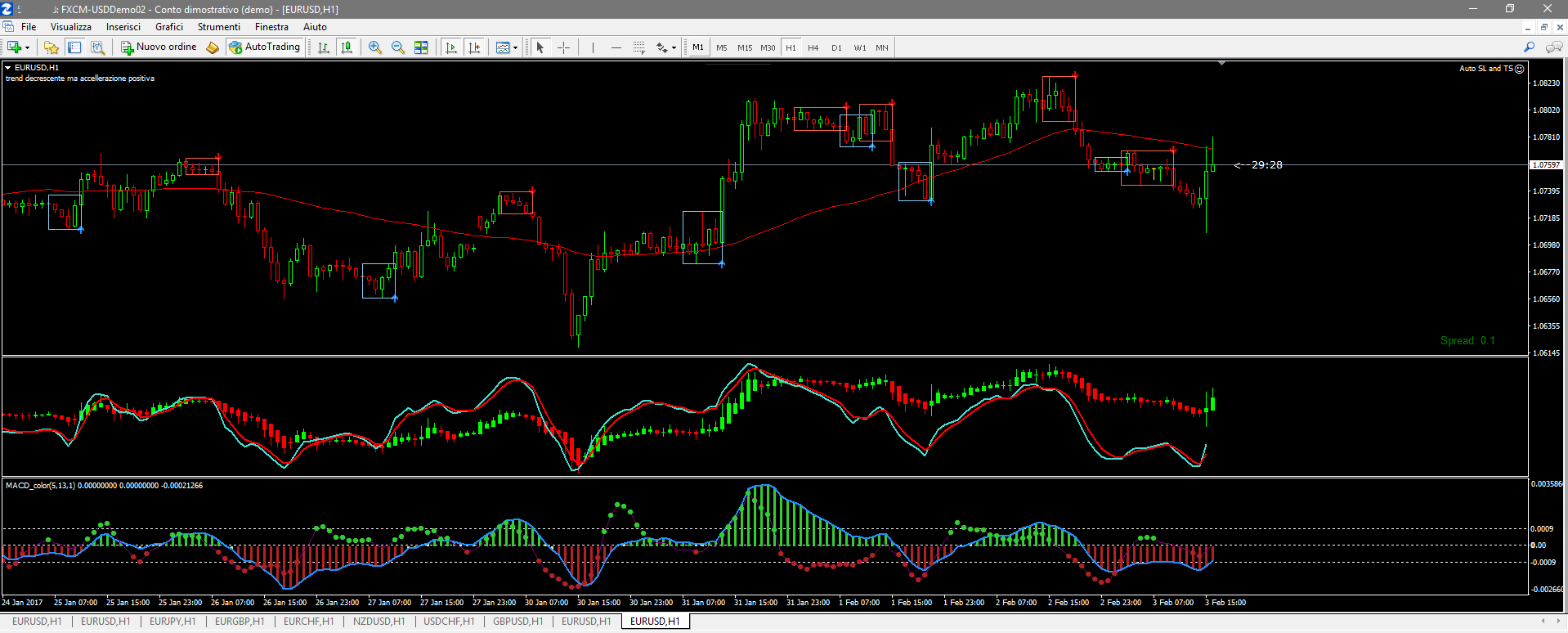Toggle the AutoTrading button
The image size is (1568, 633).
(x=265, y=47)
